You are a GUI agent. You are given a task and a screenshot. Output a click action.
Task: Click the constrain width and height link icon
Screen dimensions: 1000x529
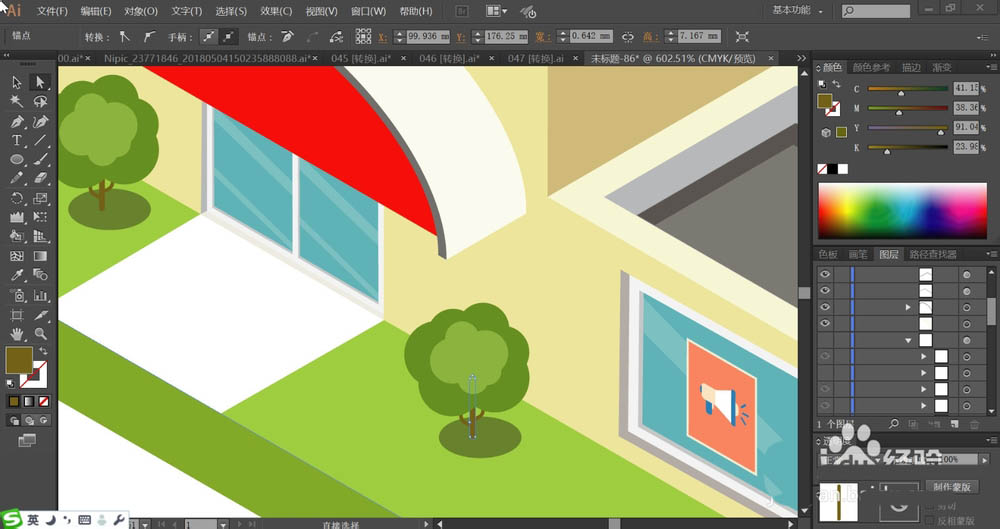click(x=628, y=37)
